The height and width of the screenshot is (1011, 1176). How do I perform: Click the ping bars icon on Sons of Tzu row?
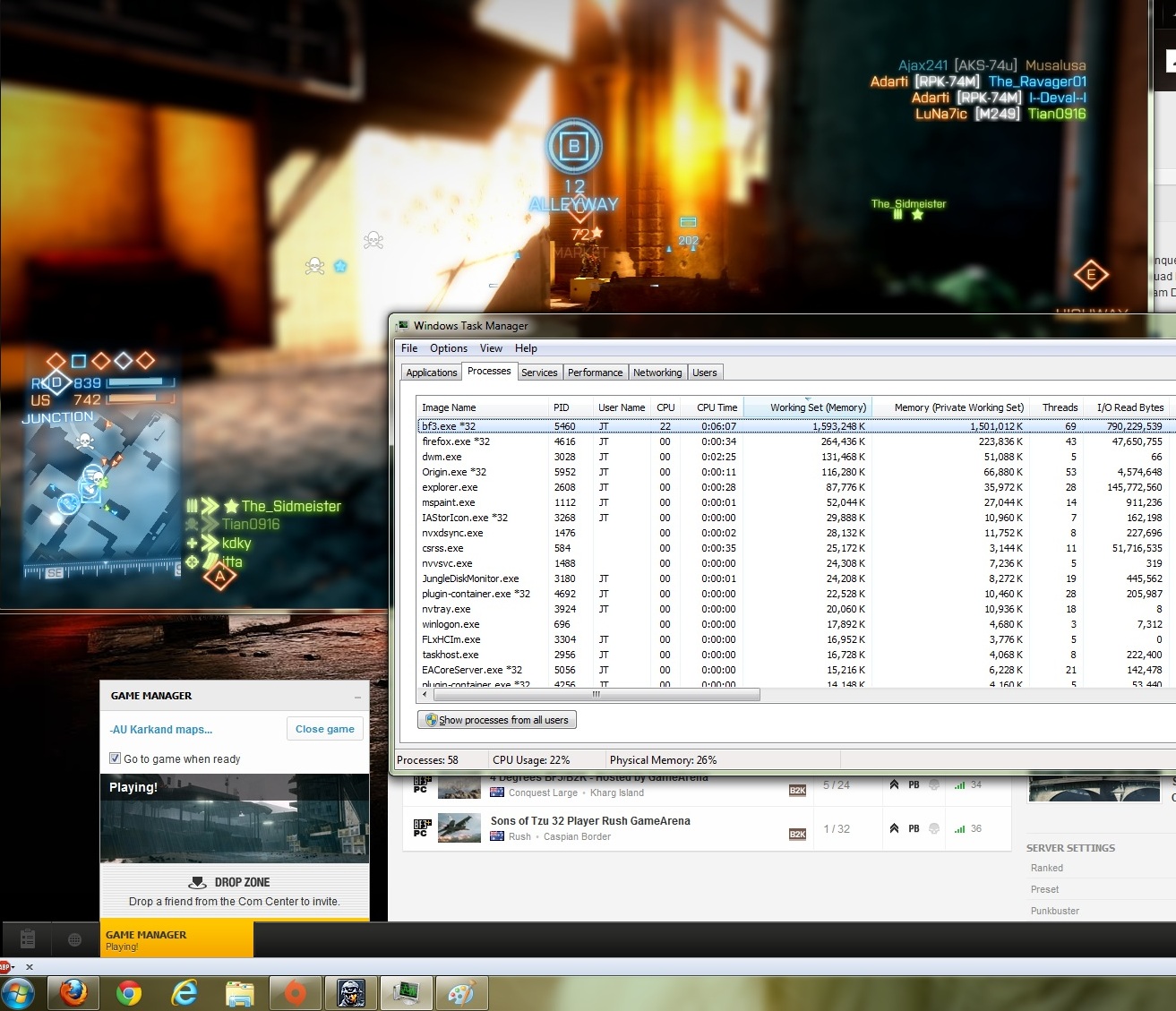click(959, 829)
